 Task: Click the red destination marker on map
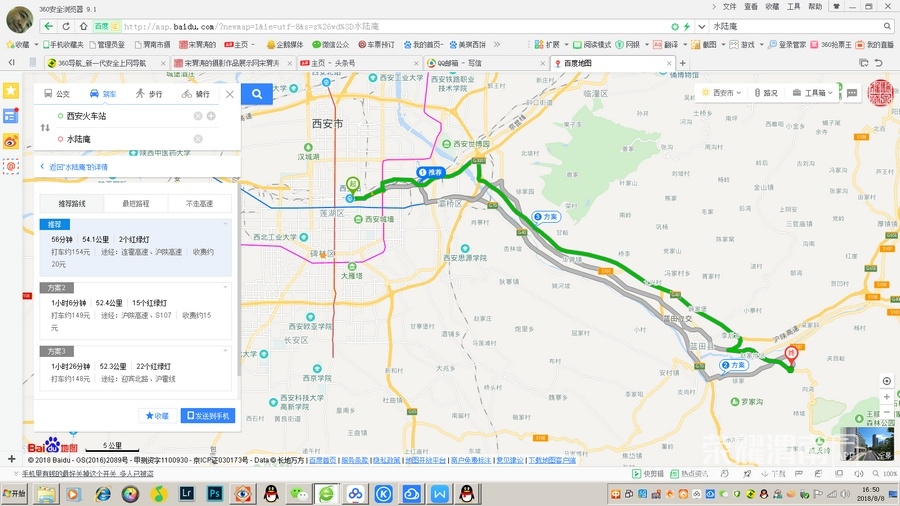click(792, 353)
